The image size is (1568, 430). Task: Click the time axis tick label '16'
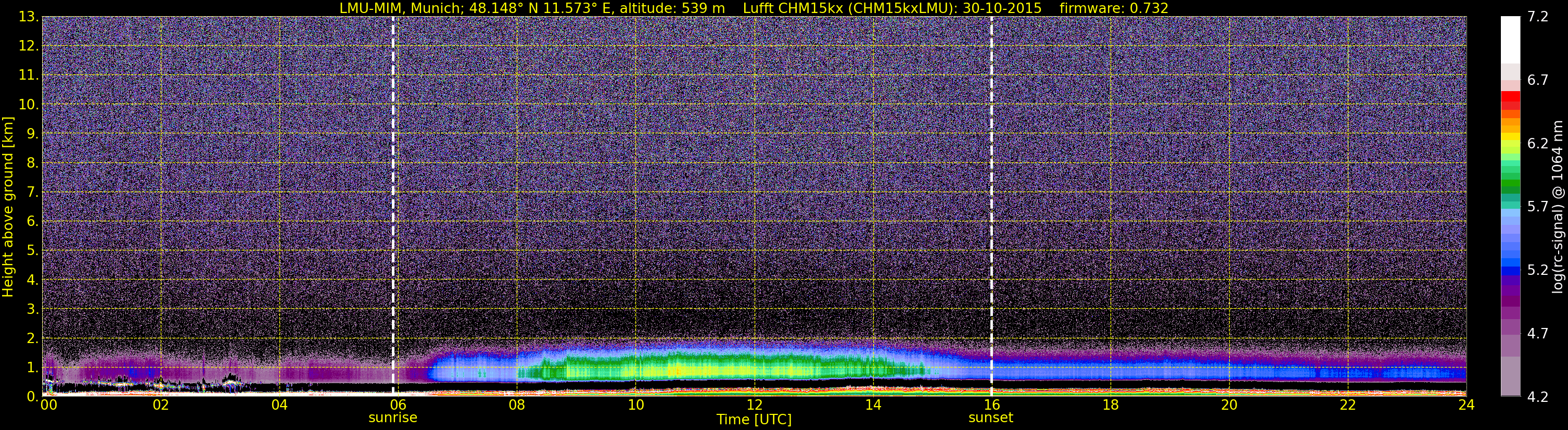[991, 405]
